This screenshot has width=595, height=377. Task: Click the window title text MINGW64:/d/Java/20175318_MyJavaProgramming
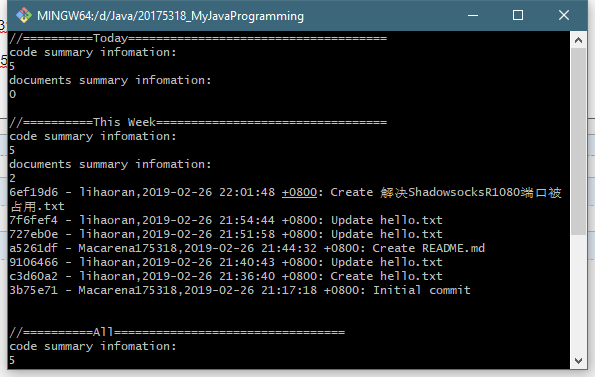coord(170,16)
